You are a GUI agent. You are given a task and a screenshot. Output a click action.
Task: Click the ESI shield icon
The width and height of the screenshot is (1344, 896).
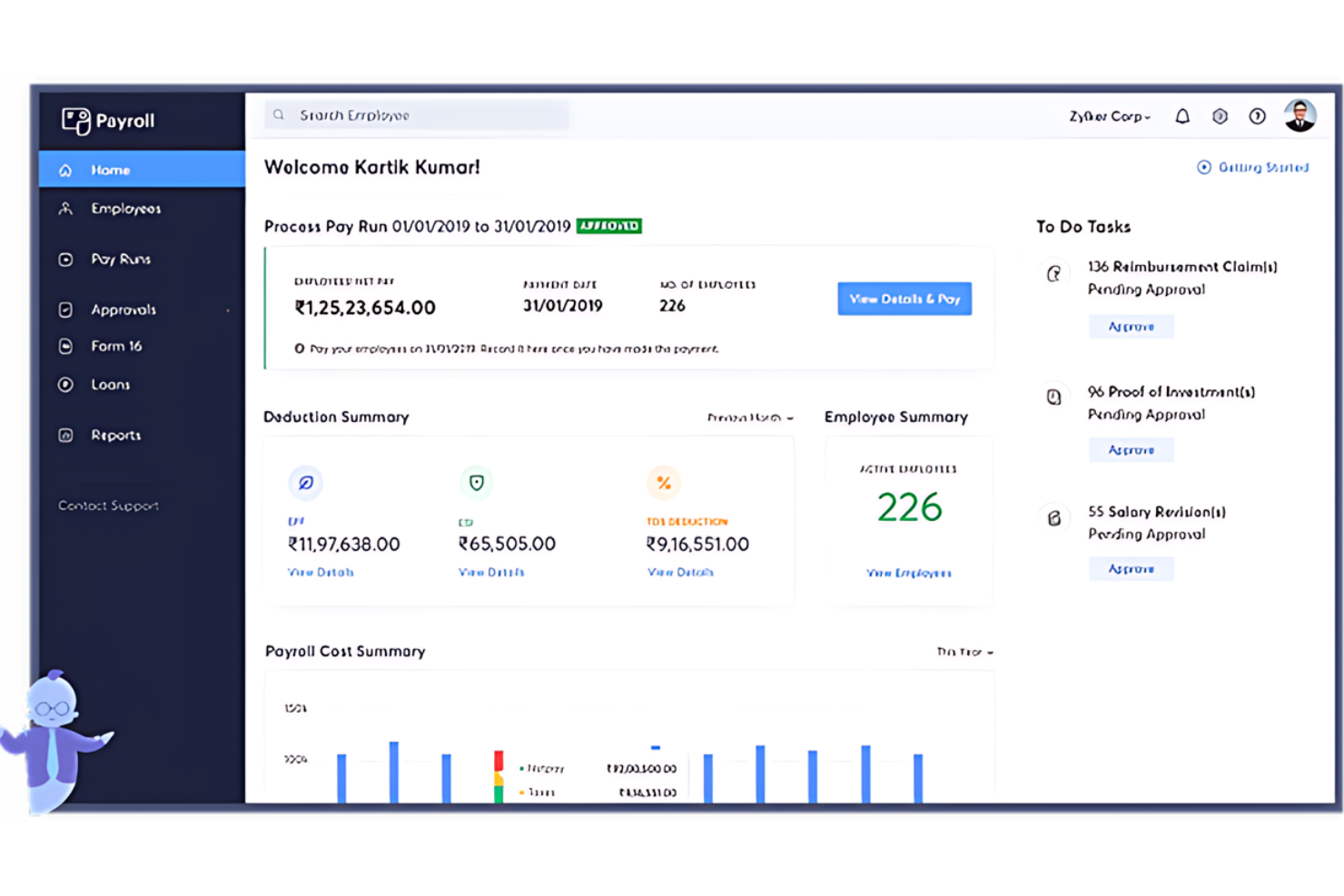[477, 483]
